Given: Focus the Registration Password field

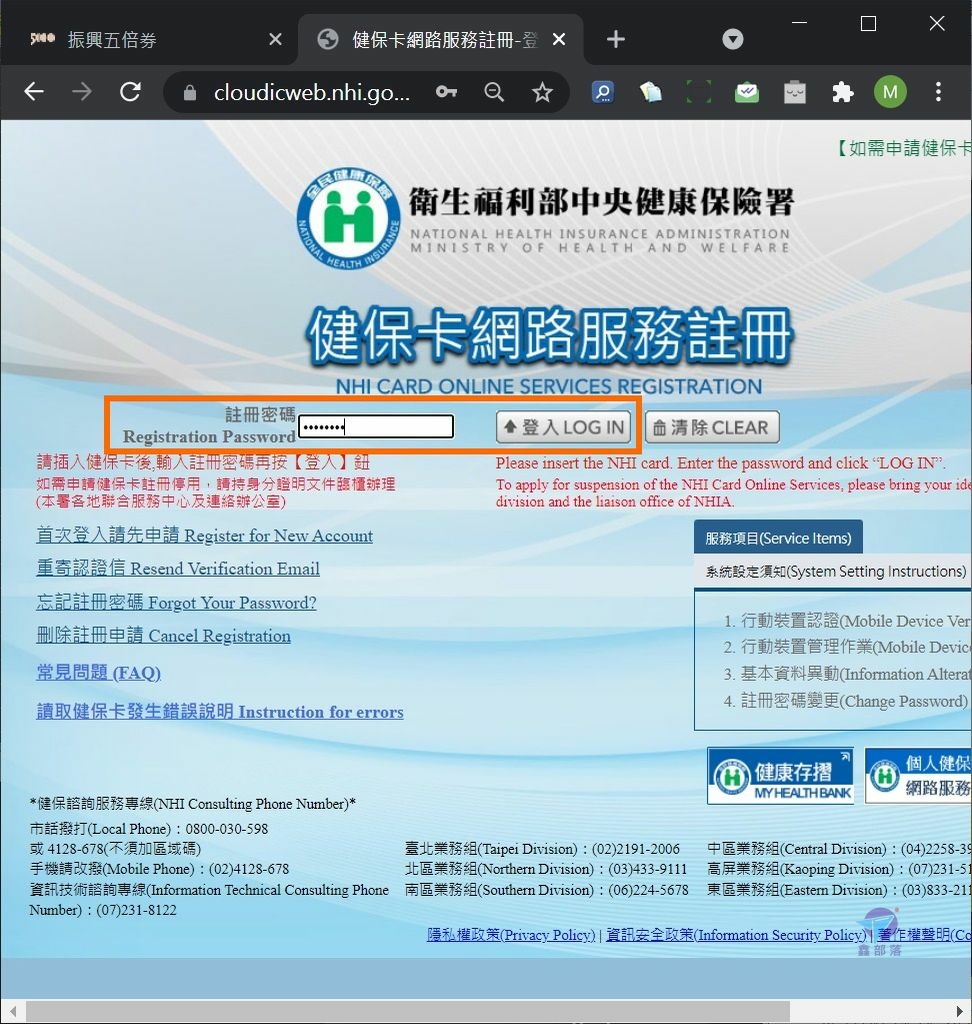Looking at the screenshot, I should (376, 426).
